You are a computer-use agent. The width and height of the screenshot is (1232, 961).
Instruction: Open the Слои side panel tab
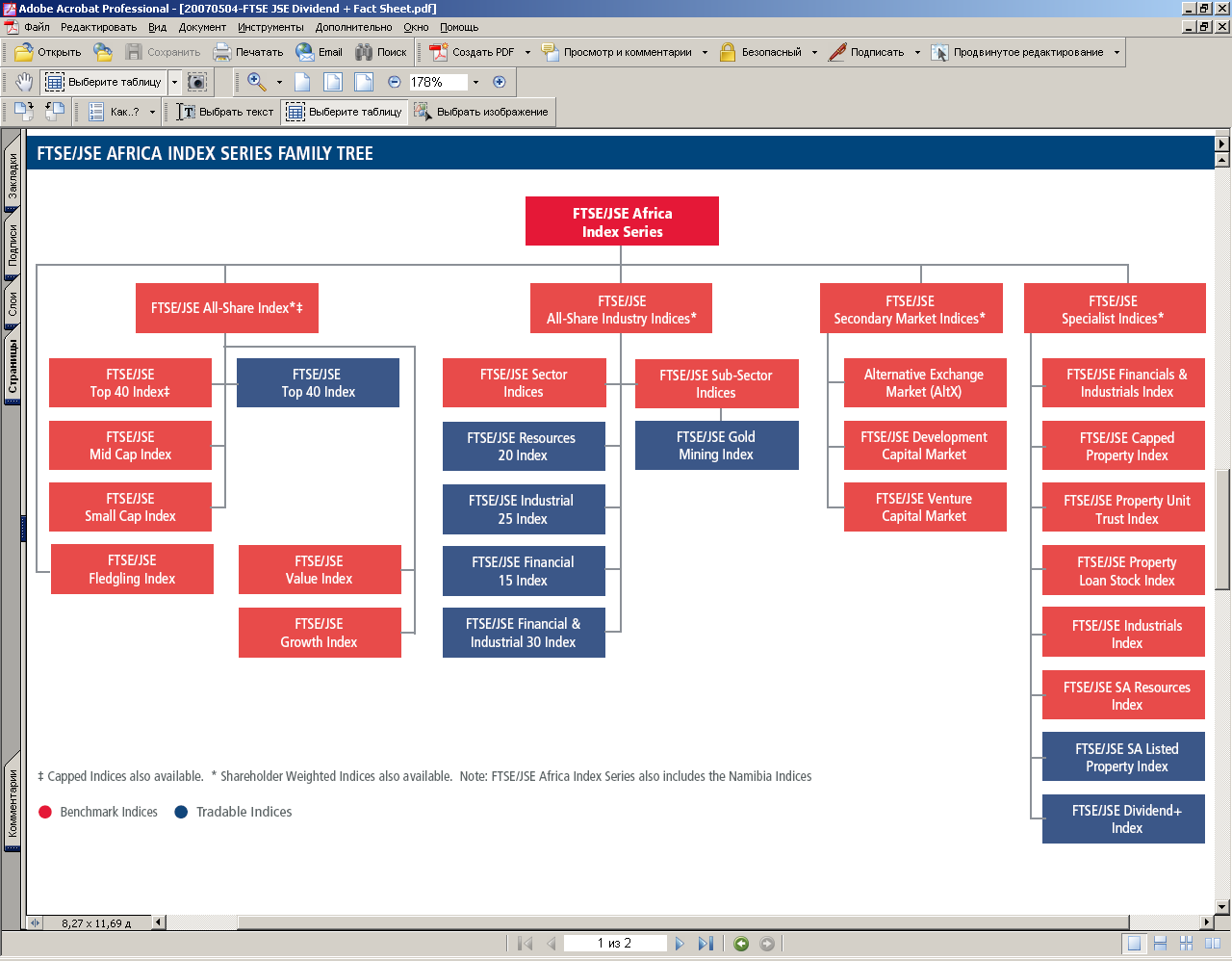tap(13, 304)
